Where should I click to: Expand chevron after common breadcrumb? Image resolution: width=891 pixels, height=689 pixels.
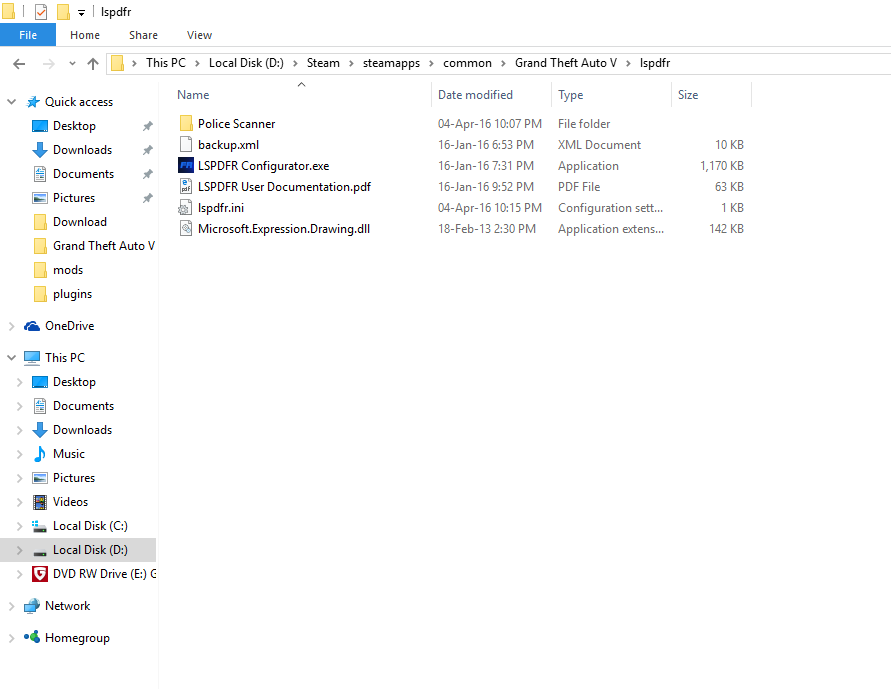503,64
